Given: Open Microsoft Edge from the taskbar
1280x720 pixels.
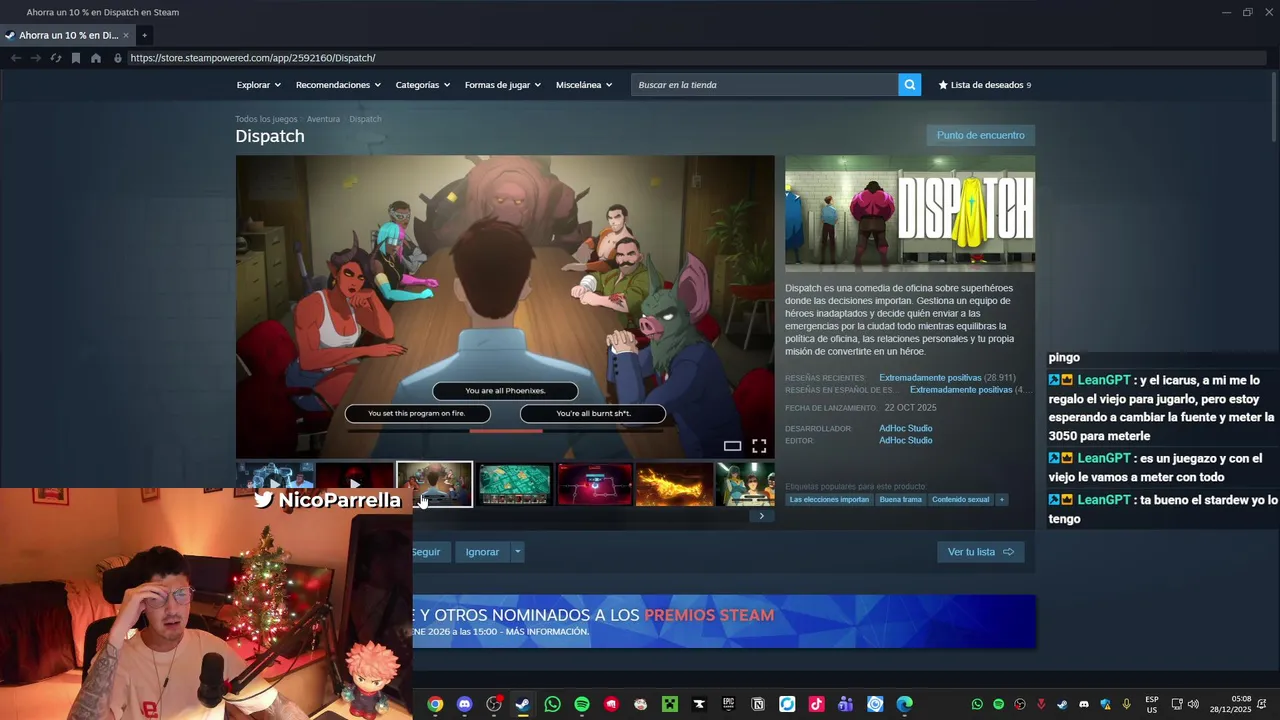Looking at the screenshot, I should (x=905, y=704).
